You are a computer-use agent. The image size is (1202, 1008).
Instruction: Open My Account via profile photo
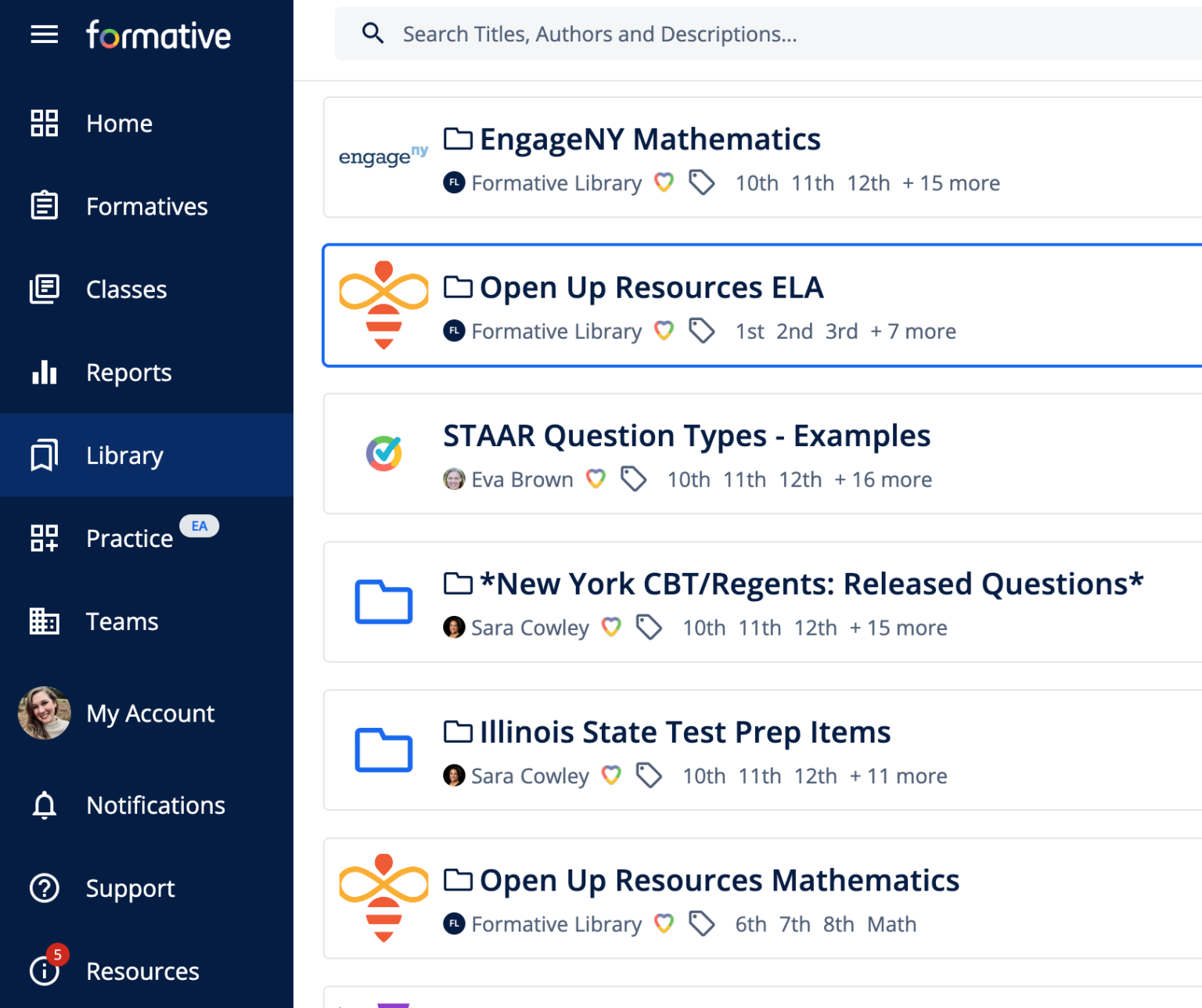[45, 713]
